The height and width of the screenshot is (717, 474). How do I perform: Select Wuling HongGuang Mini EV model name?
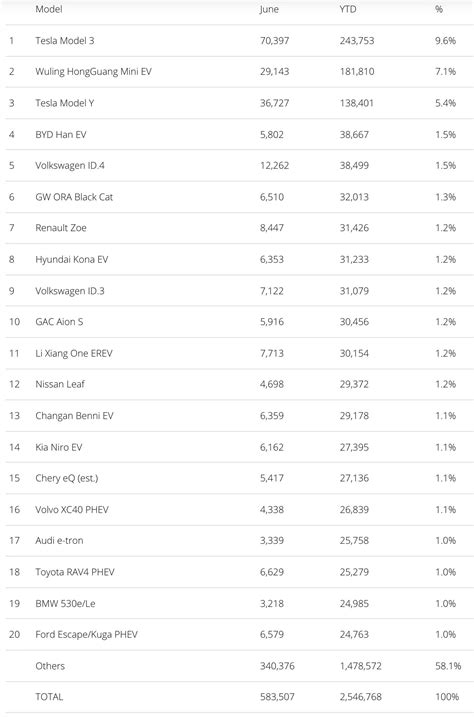click(x=93, y=72)
